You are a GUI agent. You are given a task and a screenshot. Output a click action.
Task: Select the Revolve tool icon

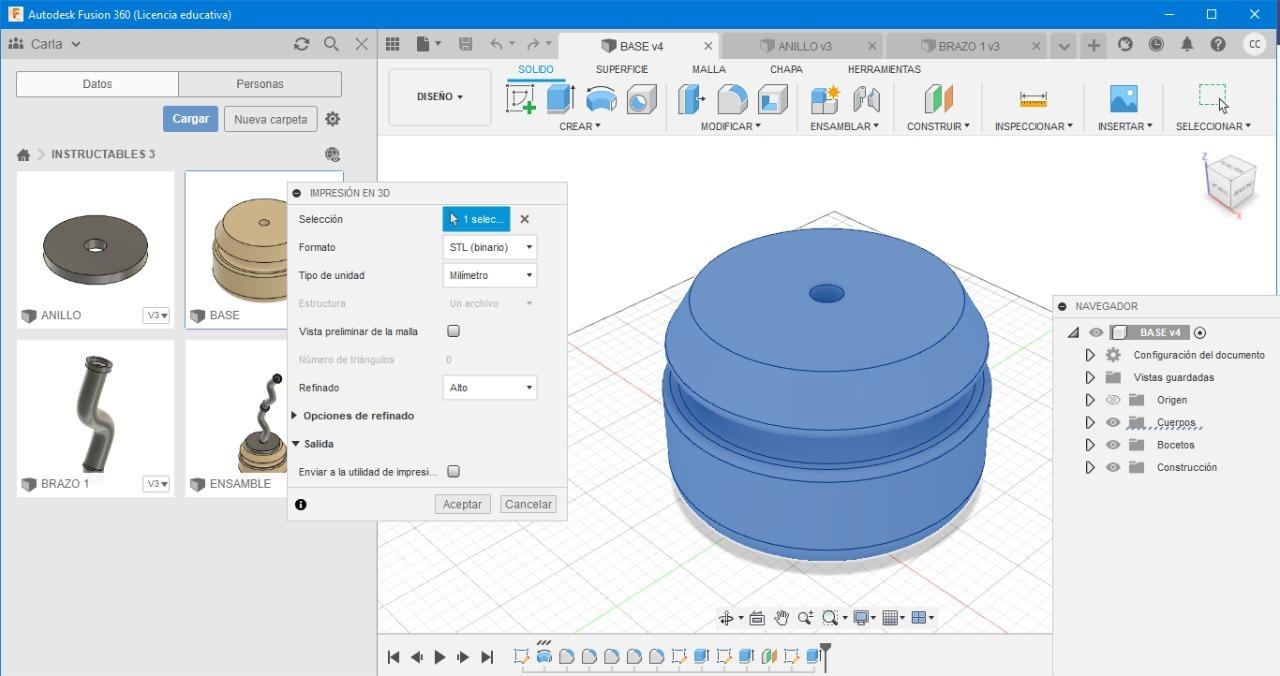(x=601, y=98)
